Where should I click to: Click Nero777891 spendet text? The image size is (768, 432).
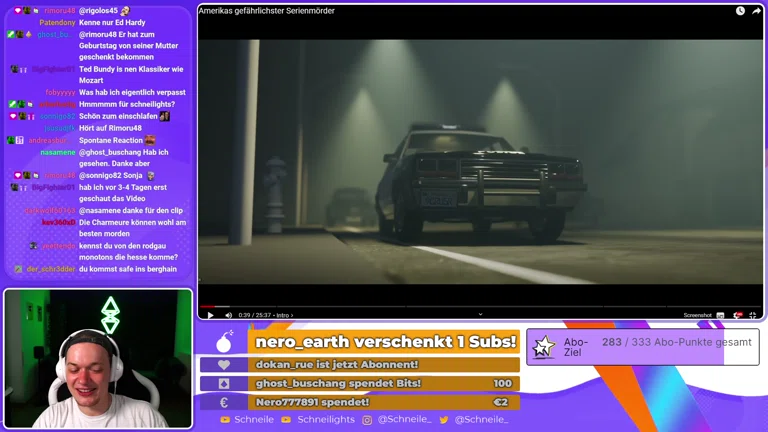coord(312,402)
